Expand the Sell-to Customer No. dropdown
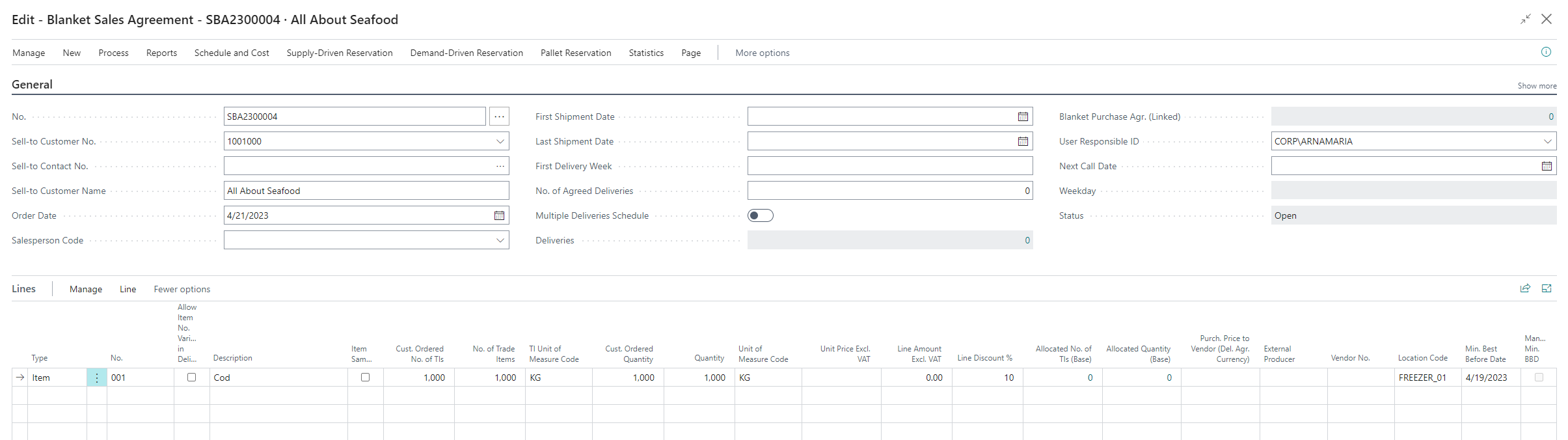This screenshot has height=440, width=1568. pos(500,141)
